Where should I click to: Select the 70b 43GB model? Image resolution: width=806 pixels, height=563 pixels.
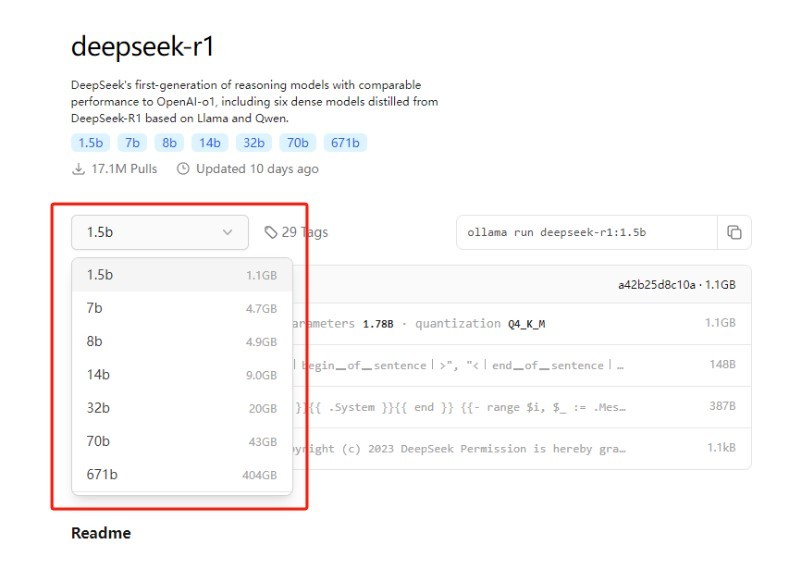click(x=181, y=441)
